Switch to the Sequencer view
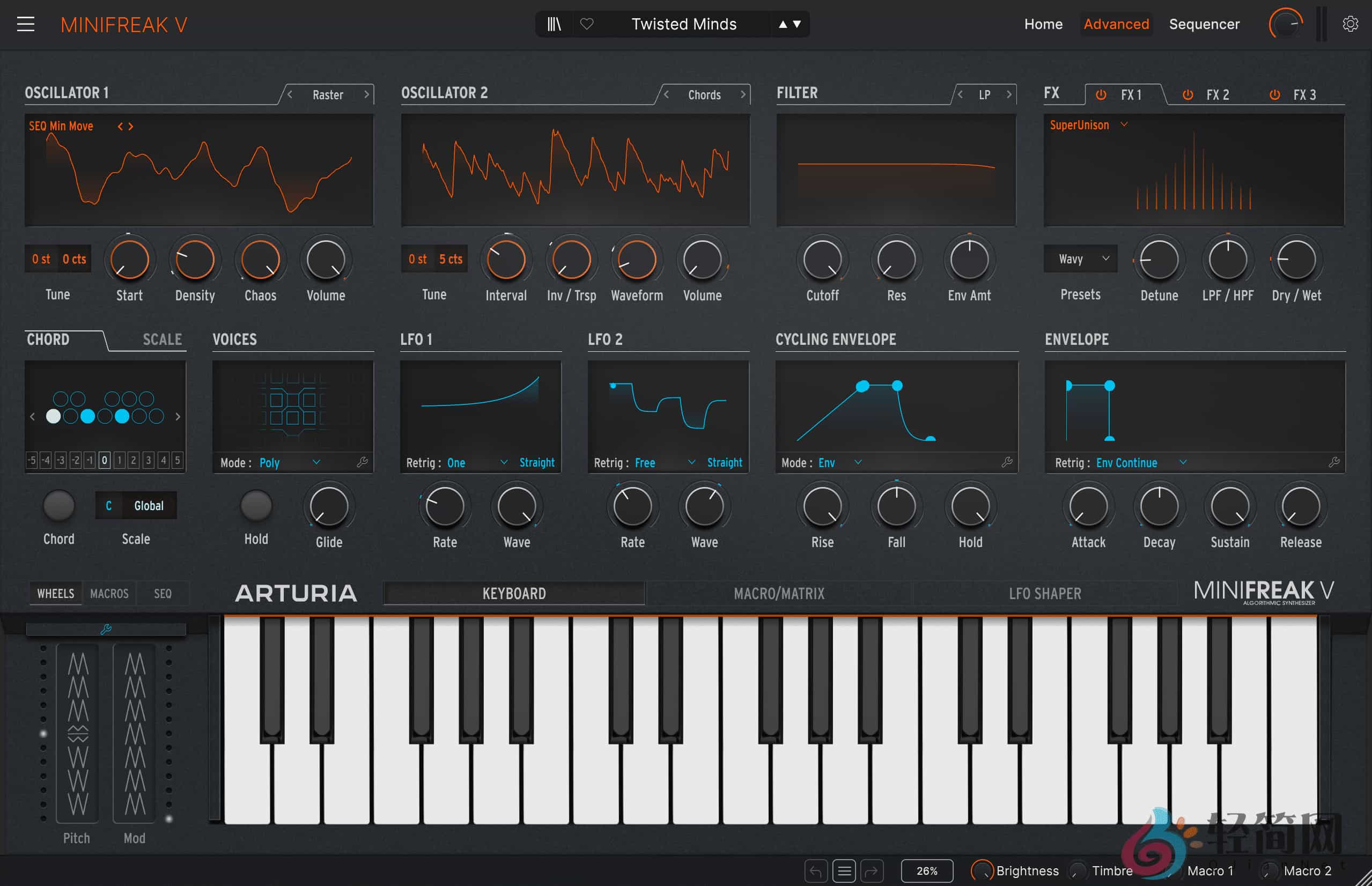The width and height of the screenshot is (1372, 886). (1204, 24)
